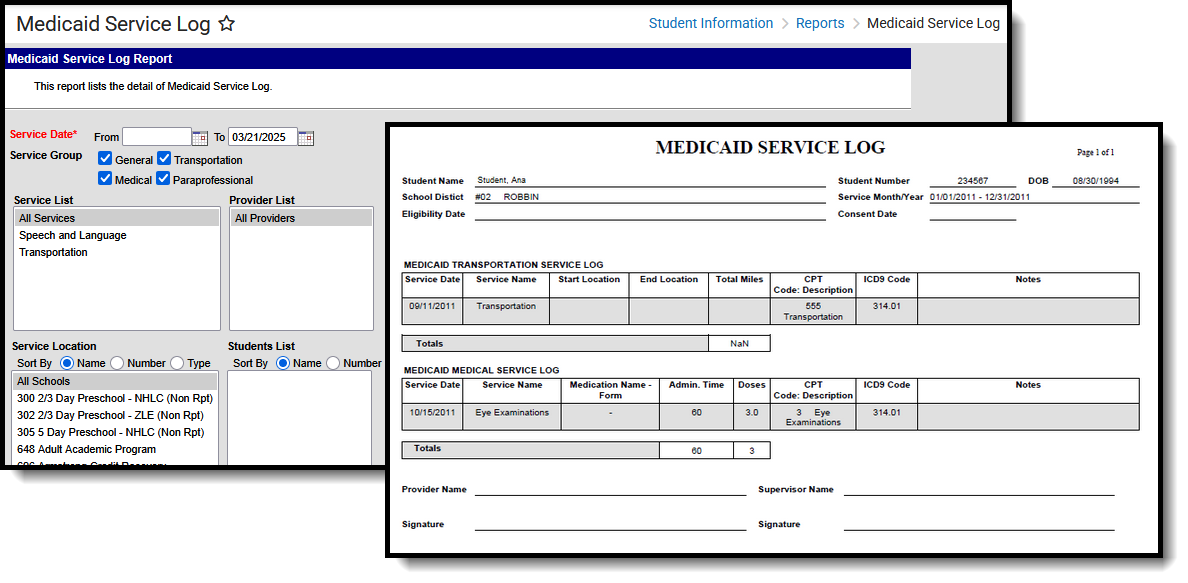Open Student Information breadcrumb link

coord(711,24)
